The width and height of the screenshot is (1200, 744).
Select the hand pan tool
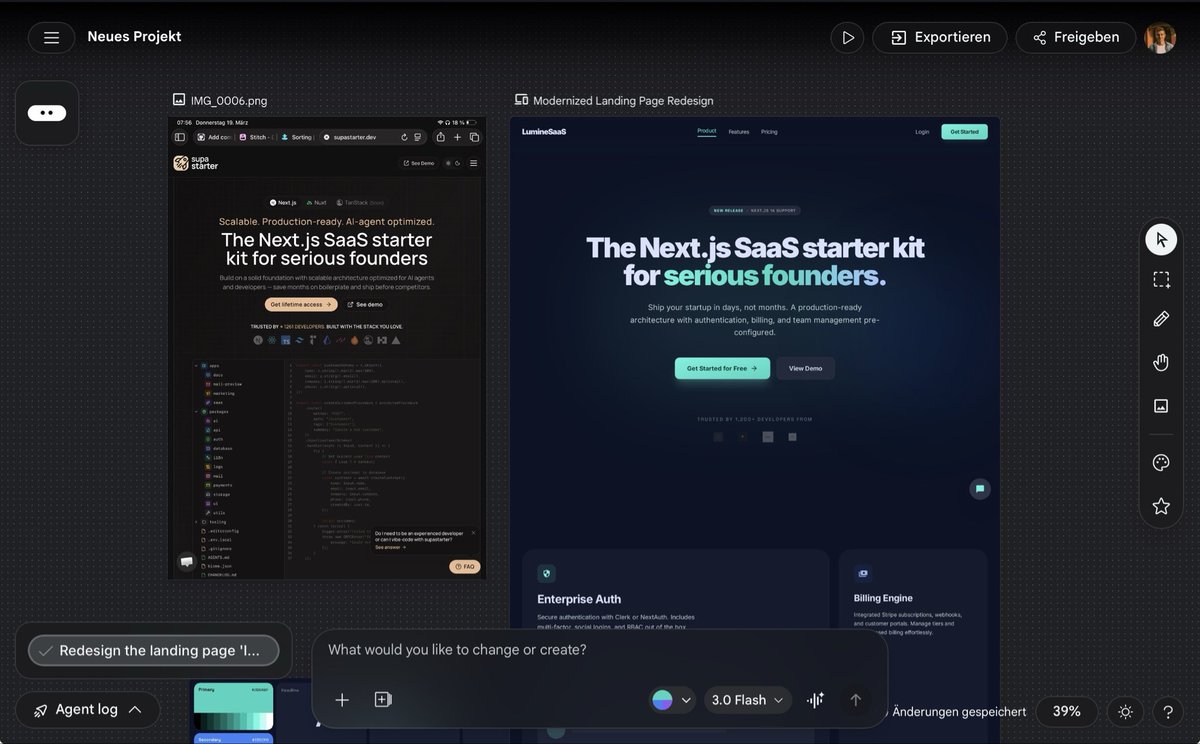point(1161,362)
